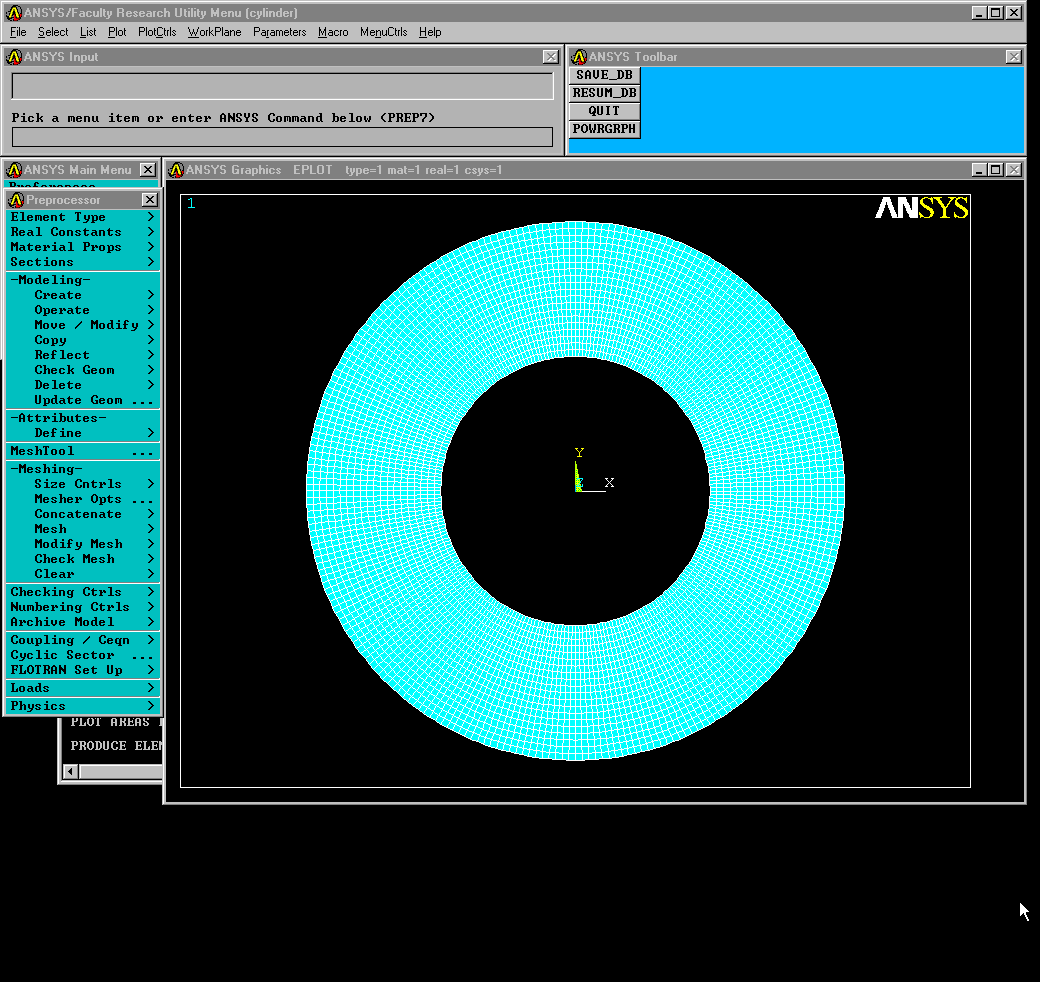This screenshot has width=1040, height=982.
Task: Expand the Reflect submenu
Action: click(82, 355)
